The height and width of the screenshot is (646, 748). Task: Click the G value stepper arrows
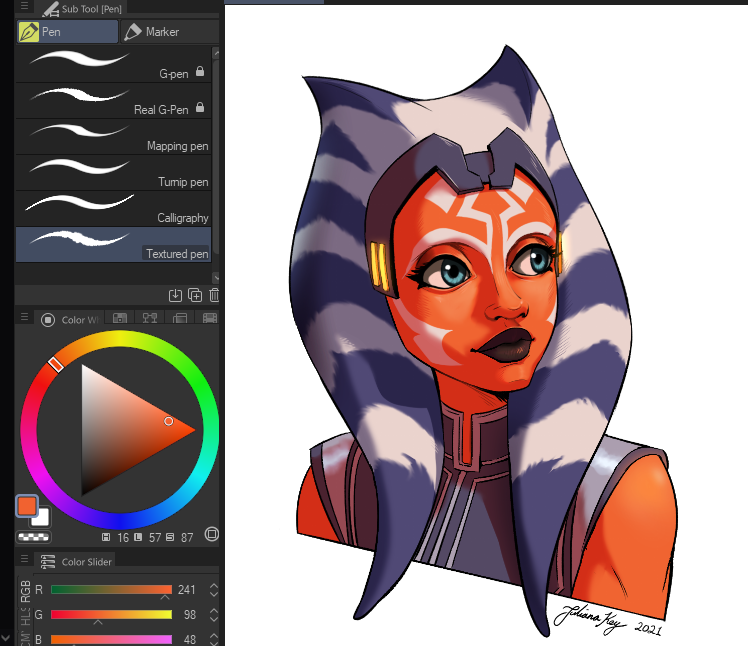click(214, 615)
